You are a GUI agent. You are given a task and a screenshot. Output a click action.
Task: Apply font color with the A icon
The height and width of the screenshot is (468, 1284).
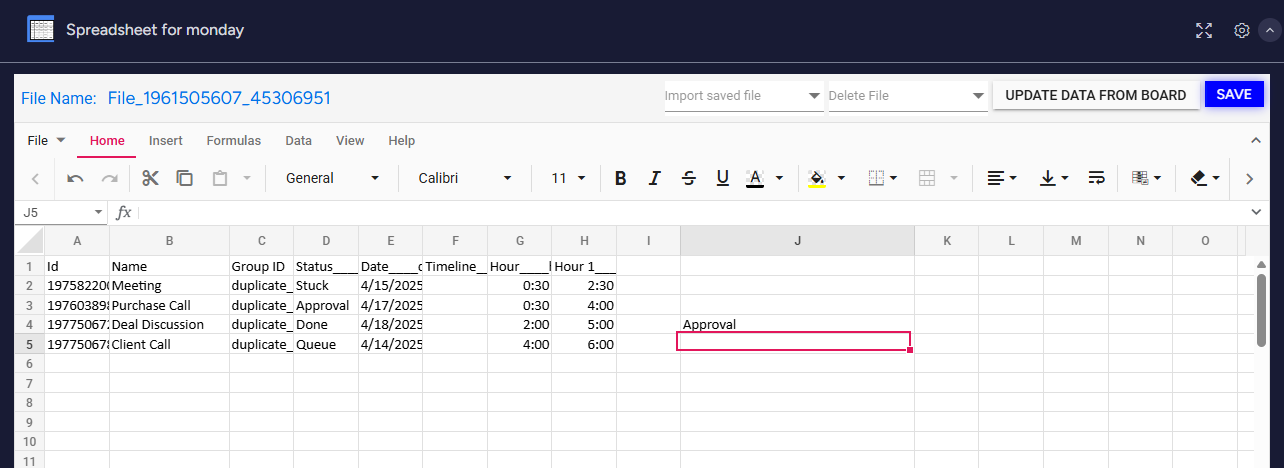pyautogui.click(x=755, y=178)
